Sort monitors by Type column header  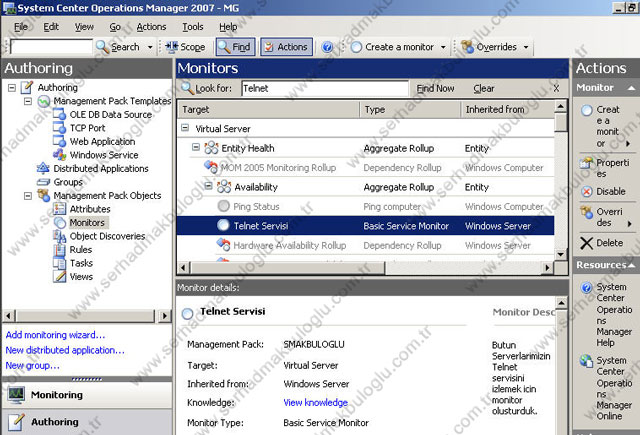tap(410, 109)
